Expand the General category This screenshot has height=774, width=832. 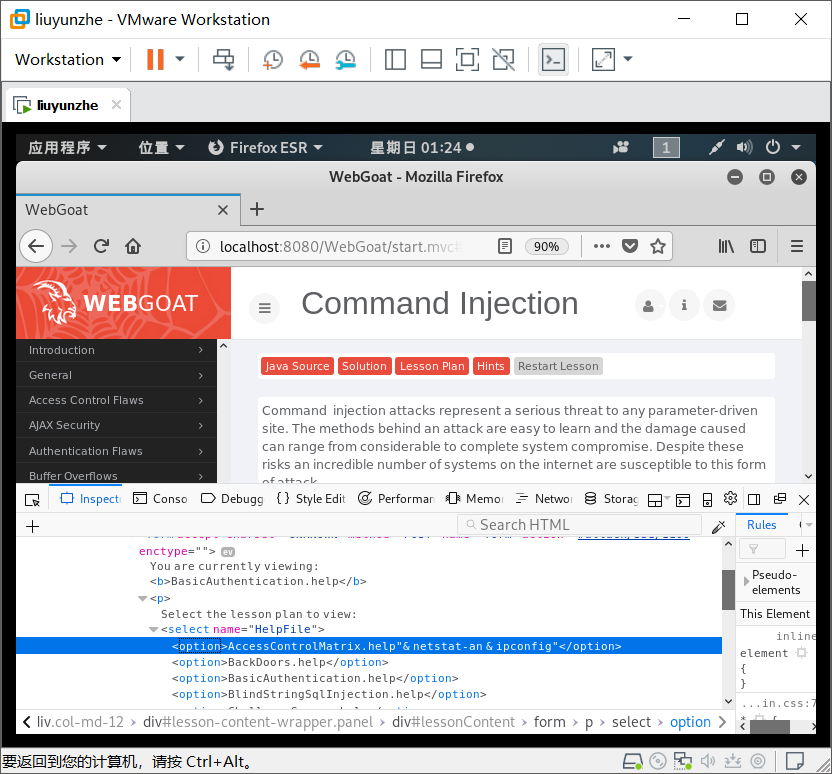click(x=116, y=375)
